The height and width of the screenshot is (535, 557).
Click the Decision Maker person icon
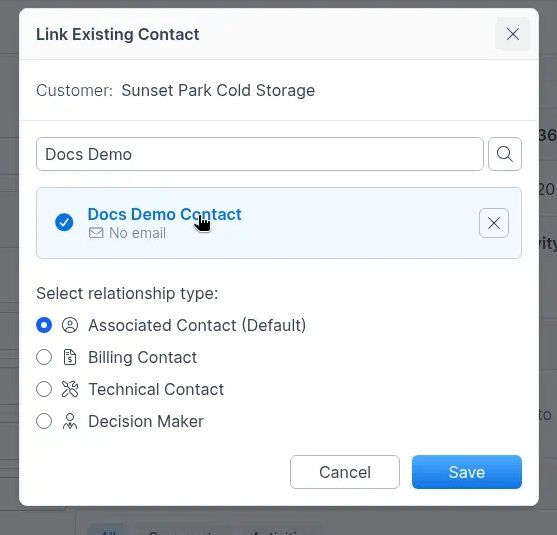tap(70, 421)
